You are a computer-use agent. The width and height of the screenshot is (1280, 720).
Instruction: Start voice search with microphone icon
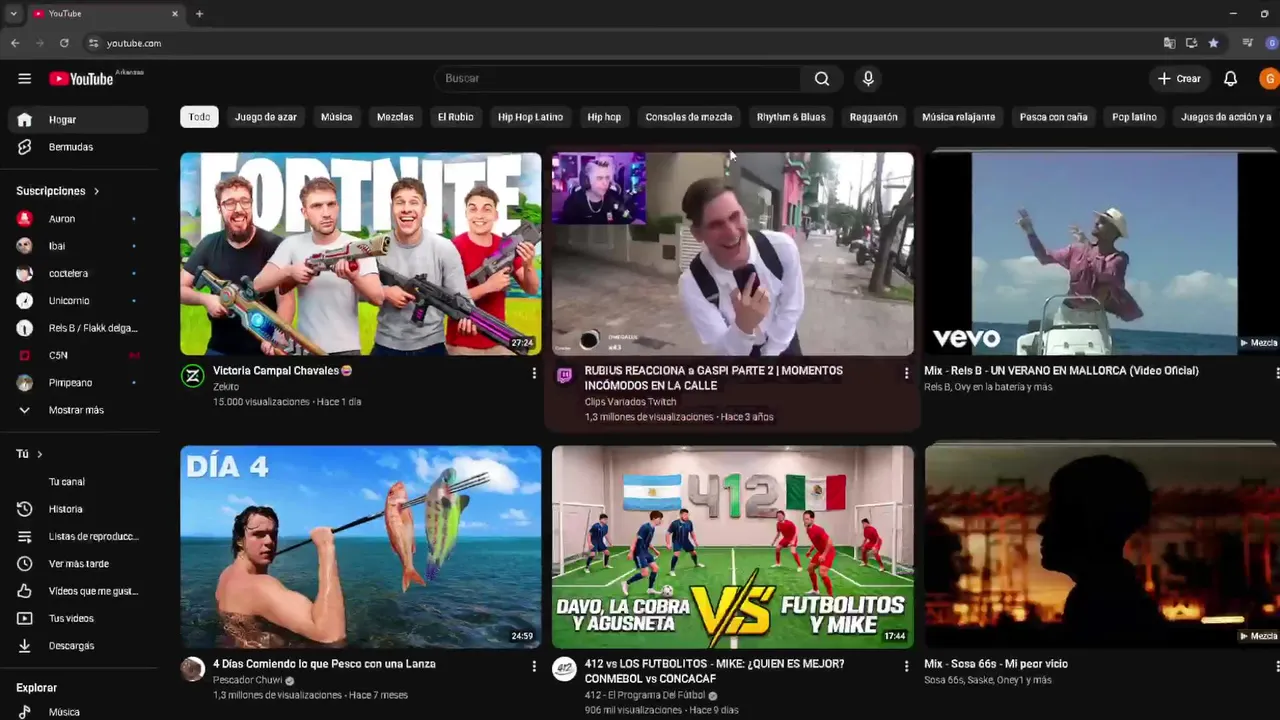click(868, 78)
